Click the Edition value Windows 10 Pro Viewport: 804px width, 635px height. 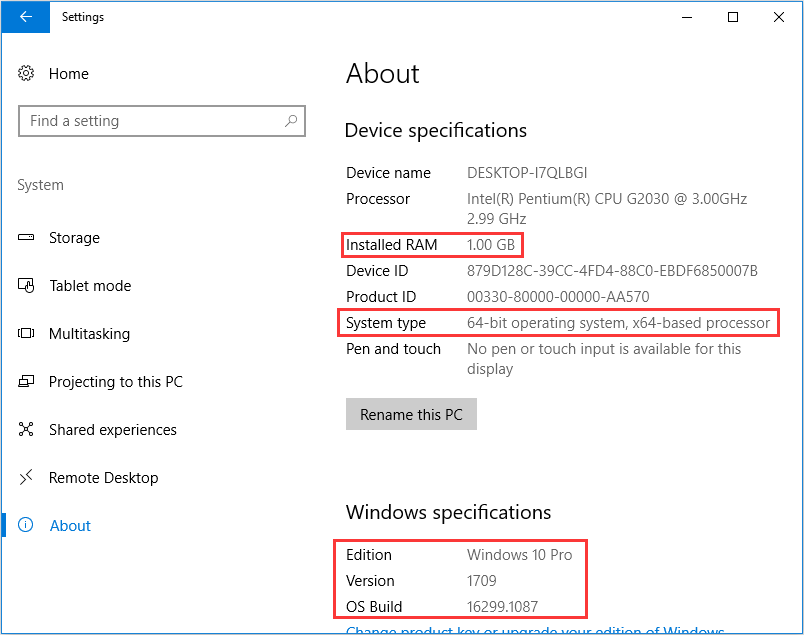[x=519, y=554]
